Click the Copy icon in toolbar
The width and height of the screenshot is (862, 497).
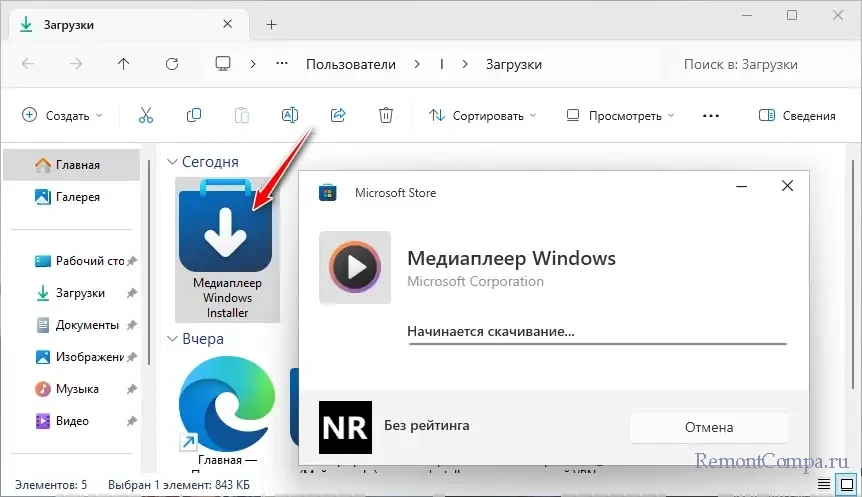(x=194, y=115)
